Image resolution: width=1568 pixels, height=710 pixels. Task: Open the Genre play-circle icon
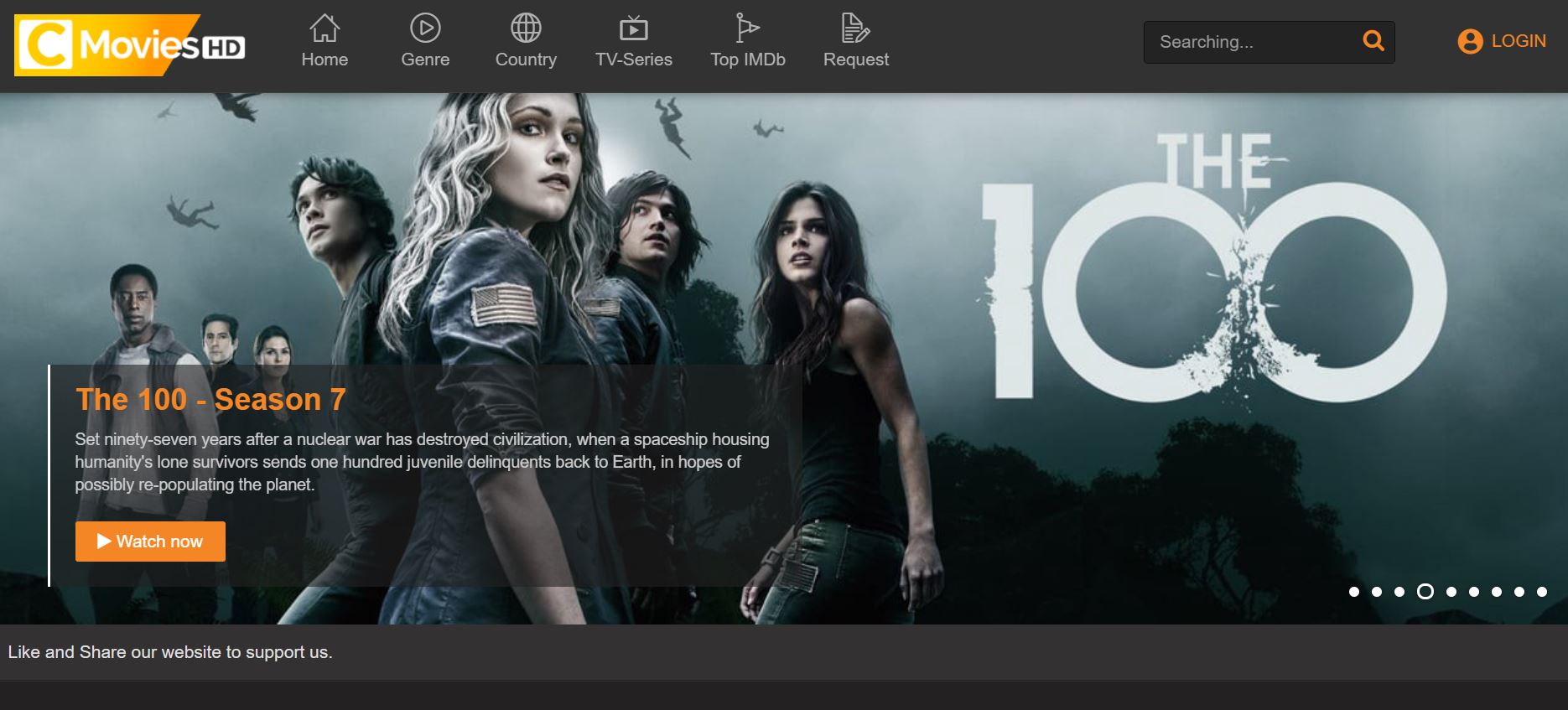point(425,29)
